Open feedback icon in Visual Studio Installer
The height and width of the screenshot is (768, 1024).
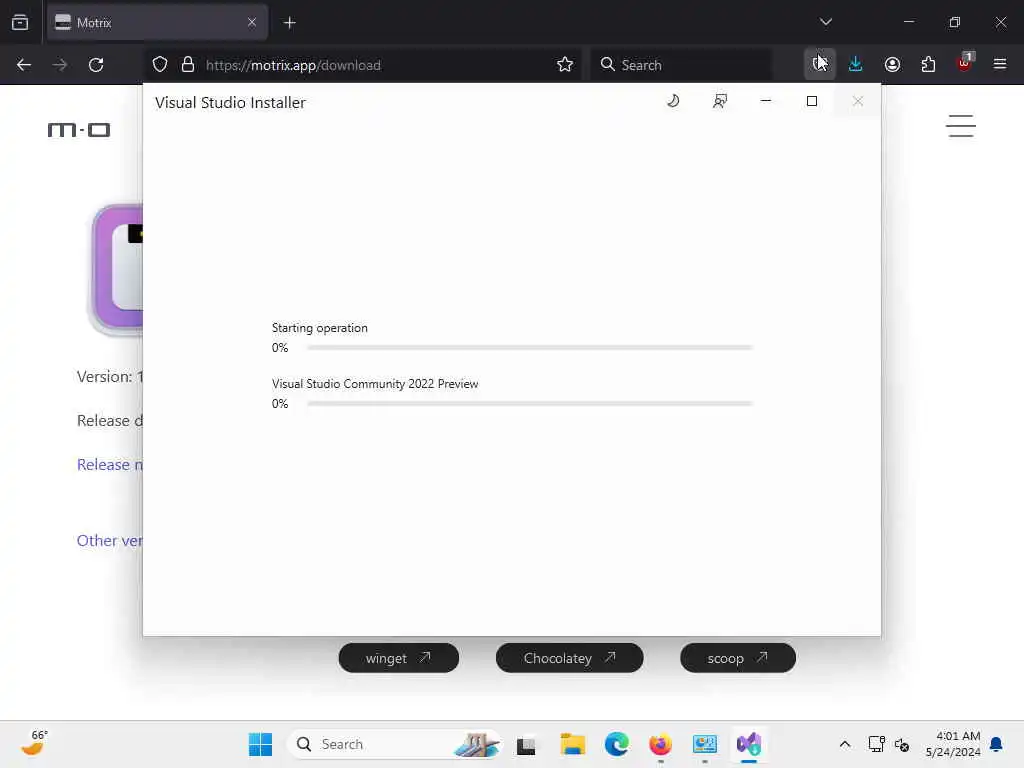click(x=720, y=101)
